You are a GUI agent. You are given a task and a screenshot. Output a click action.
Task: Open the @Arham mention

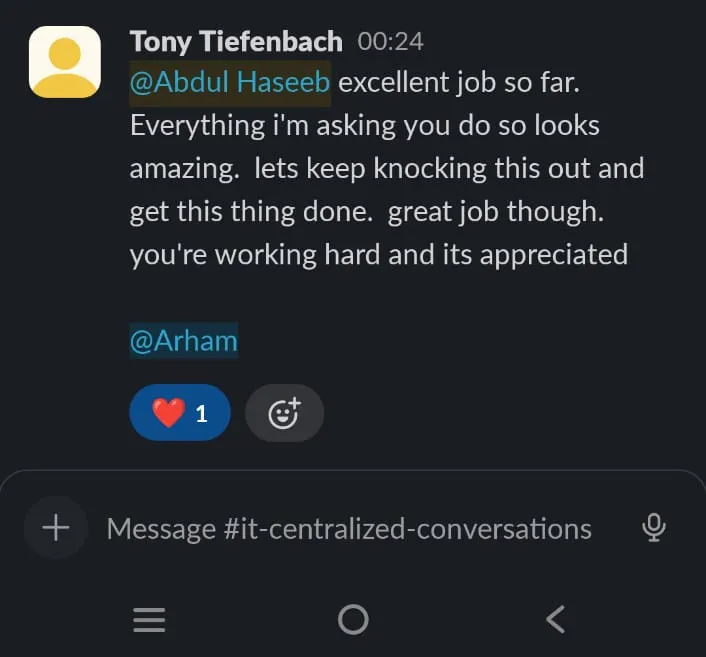pos(184,341)
